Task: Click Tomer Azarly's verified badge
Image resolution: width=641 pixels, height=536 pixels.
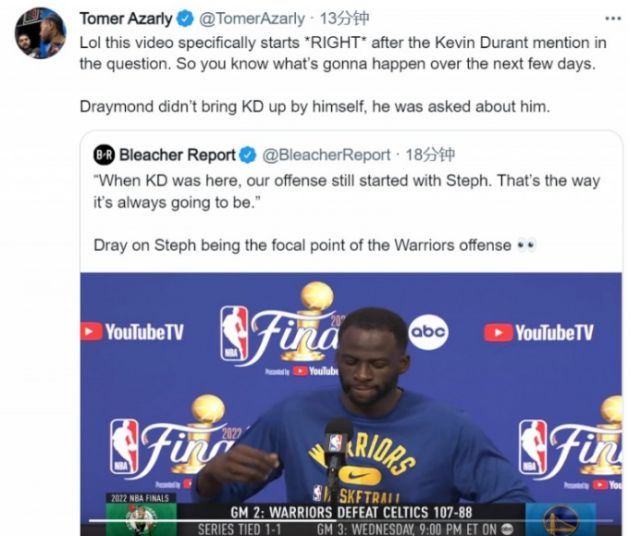Action: (185, 19)
